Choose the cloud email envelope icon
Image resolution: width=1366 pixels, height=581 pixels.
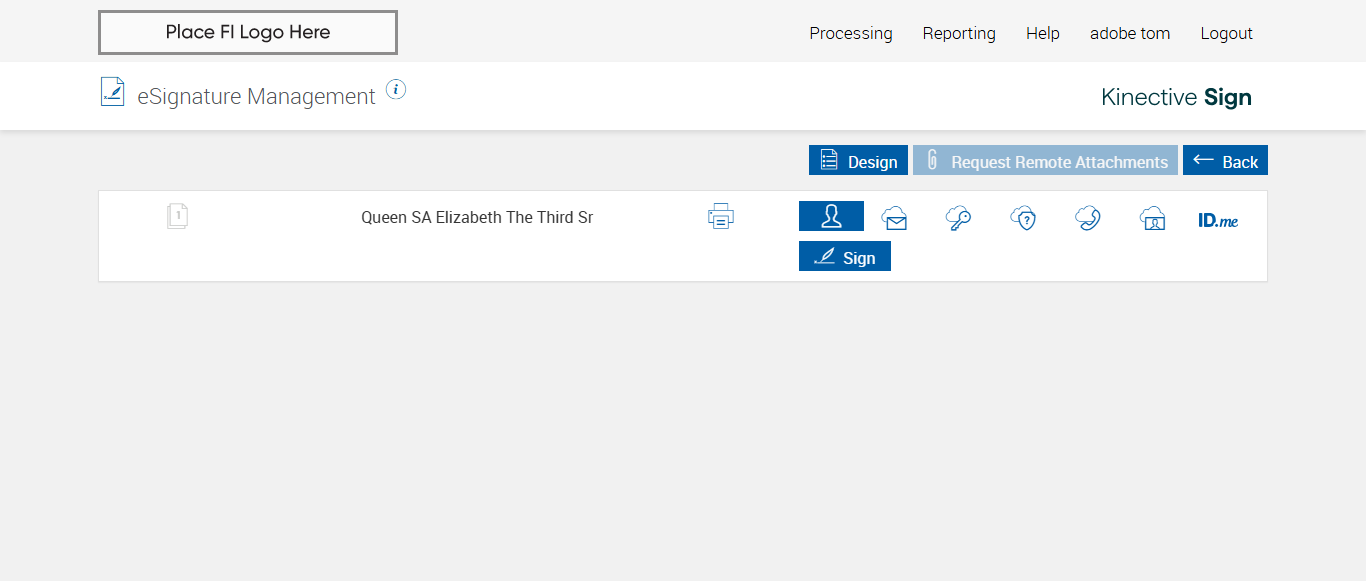(x=894, y=218)
